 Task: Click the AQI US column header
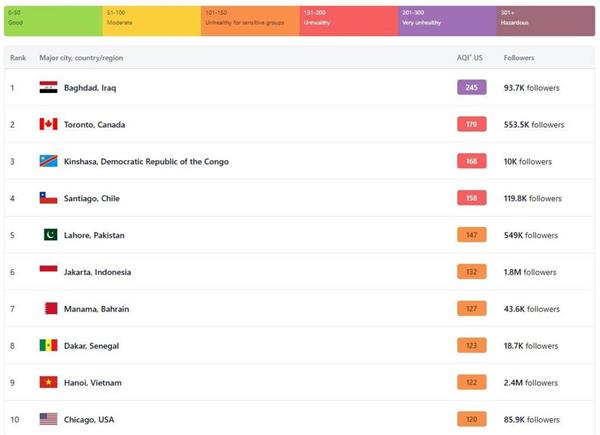coord(470,58)
